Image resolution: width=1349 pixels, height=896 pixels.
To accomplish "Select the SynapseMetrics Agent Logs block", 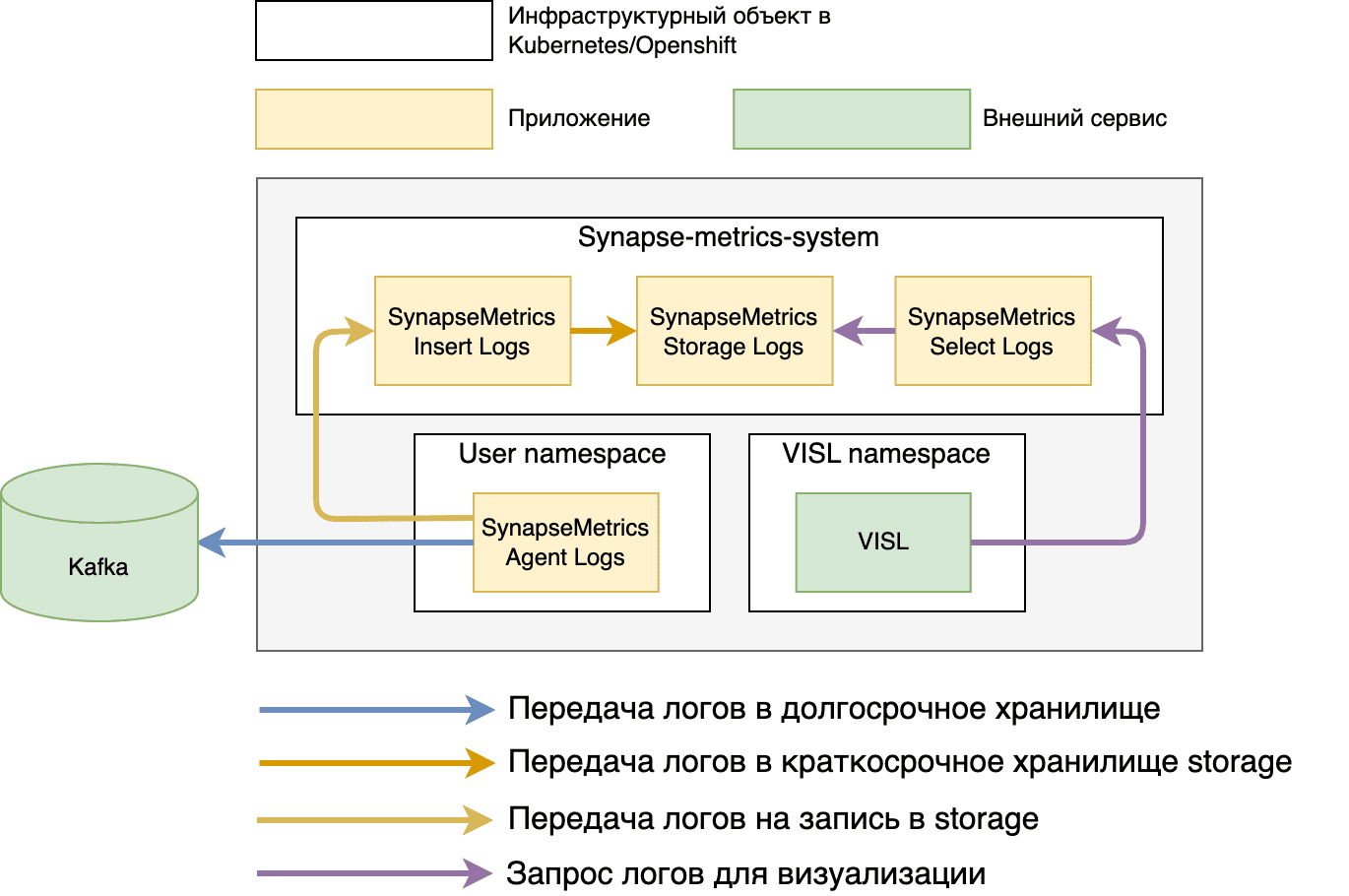I will [x=566, y=540].
